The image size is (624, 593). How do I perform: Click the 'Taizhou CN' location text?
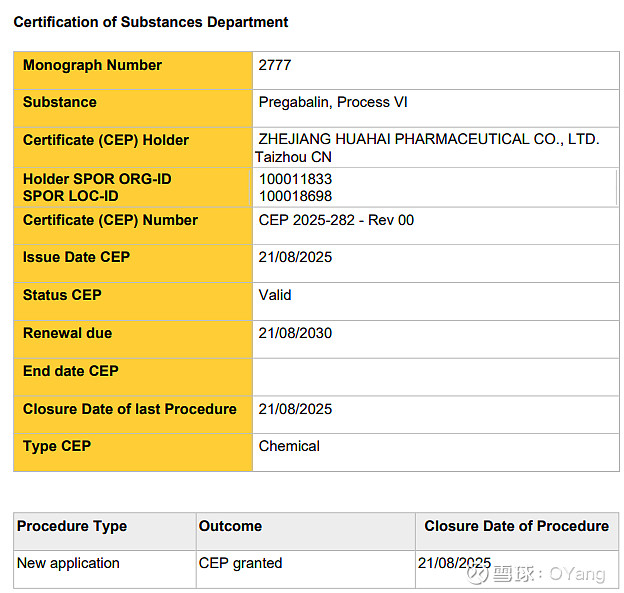293,157
